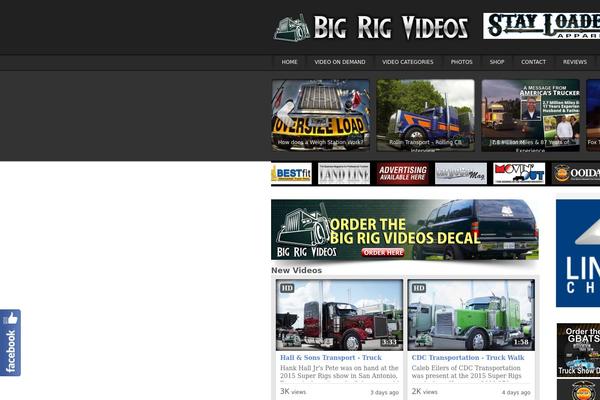Click the 3K views count

pyautogui.click(x=293, y=392)
